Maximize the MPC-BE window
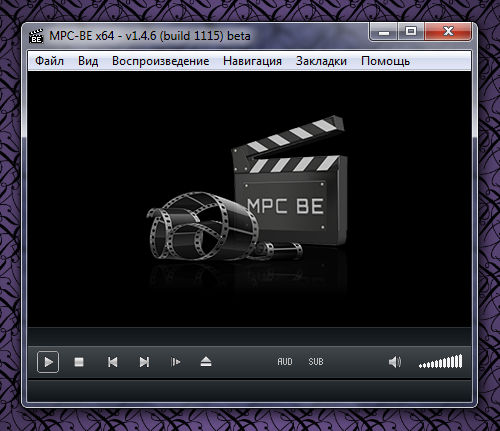The height and width of the screenshot is (431, 500). click(411, 32)
